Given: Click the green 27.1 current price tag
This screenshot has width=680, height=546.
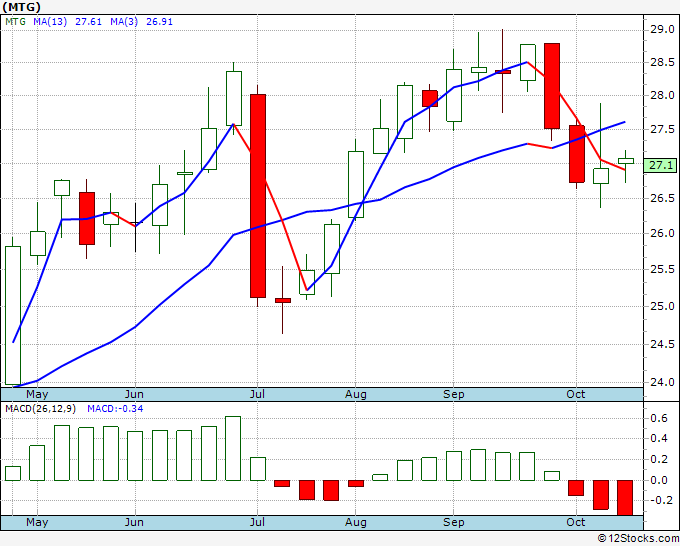Looking at the screenshot, I should (660, 165).
